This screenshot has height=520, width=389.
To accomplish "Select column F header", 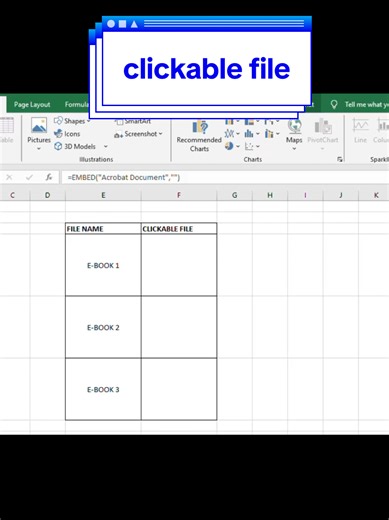I will [x=179, y=195].
